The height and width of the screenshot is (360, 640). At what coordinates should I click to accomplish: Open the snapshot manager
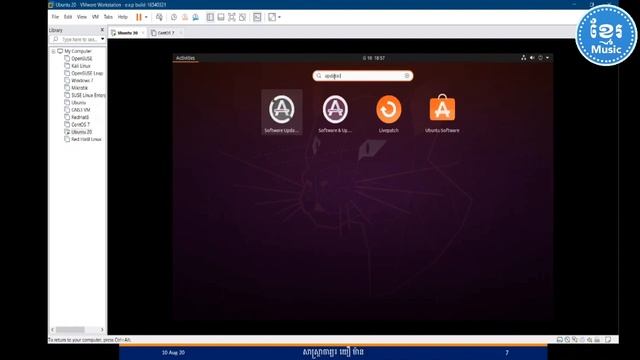(x=196, y=17)
